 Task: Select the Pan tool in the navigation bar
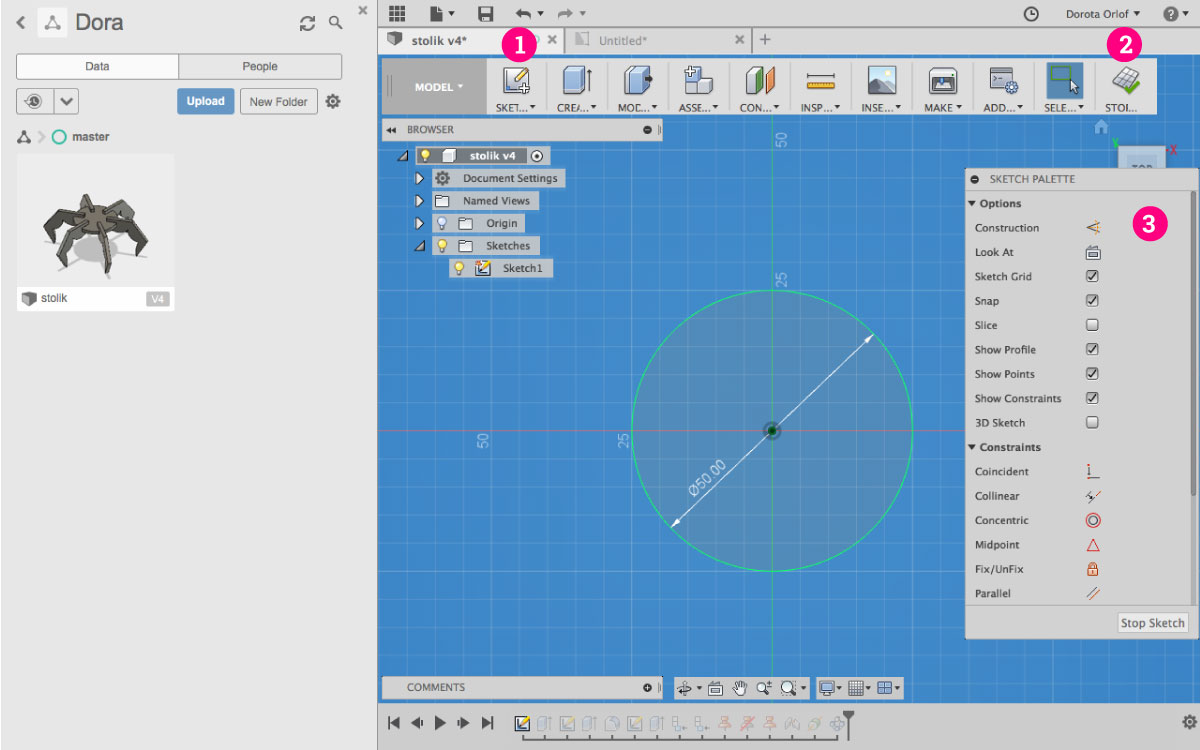point(739,688)
